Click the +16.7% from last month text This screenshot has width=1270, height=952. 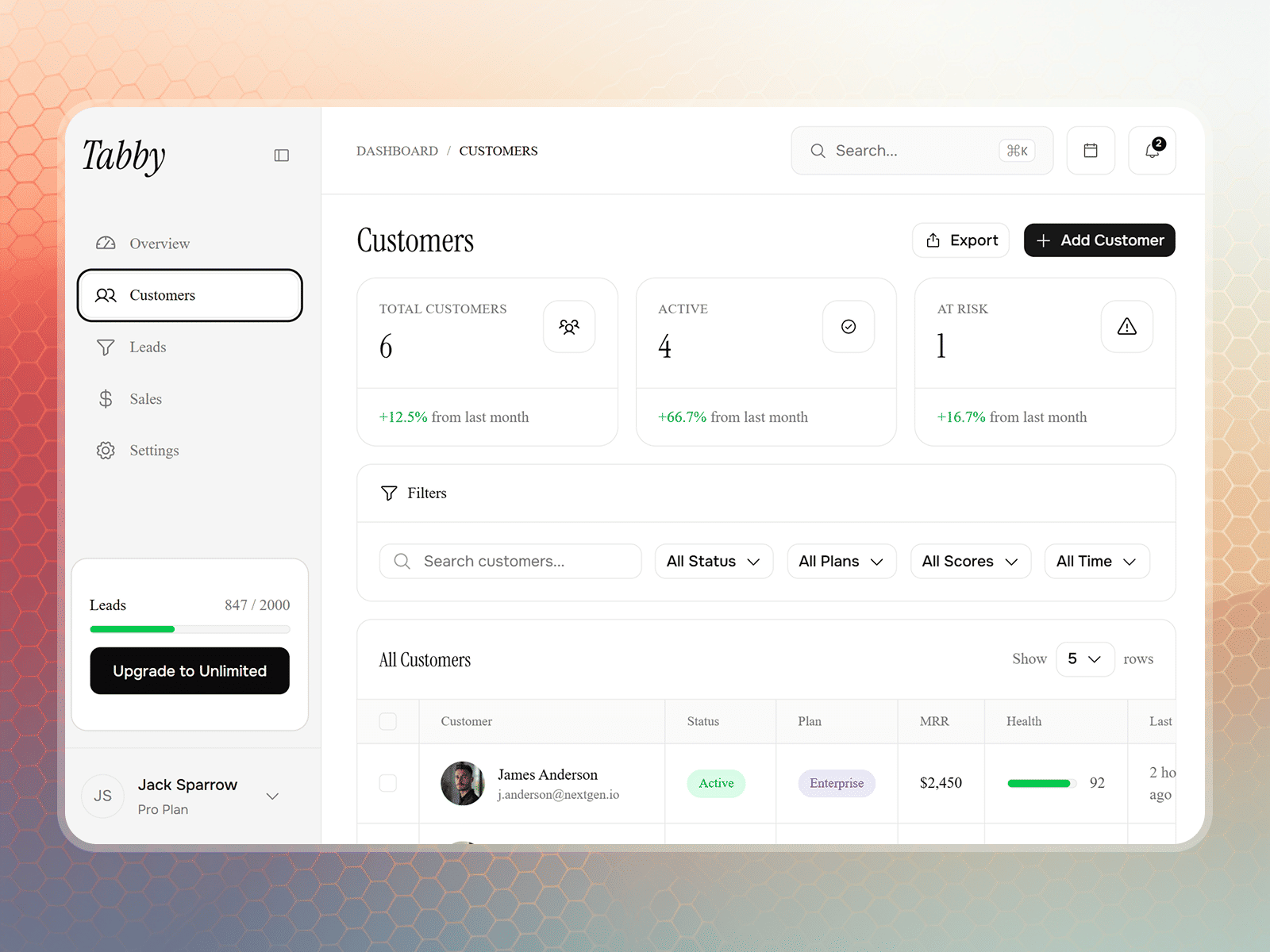[x=1012, y=417]
